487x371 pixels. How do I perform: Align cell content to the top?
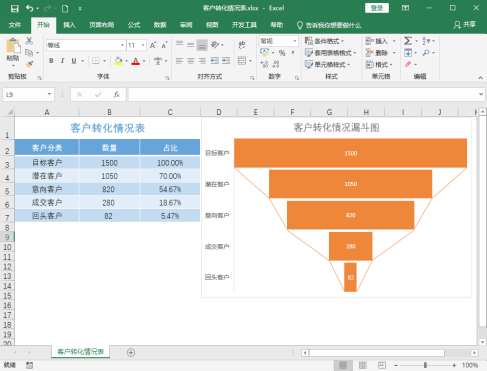tap(179, 44)
